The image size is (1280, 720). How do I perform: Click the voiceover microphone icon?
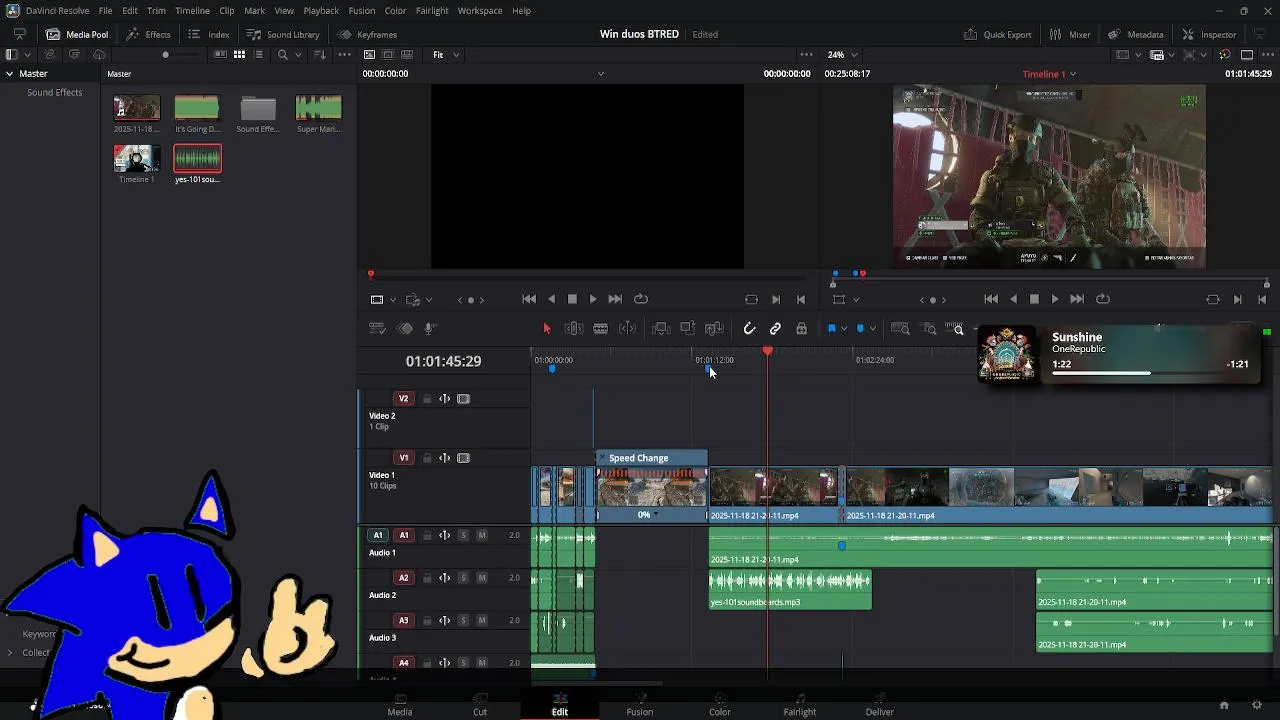click(x=430, y=329)
